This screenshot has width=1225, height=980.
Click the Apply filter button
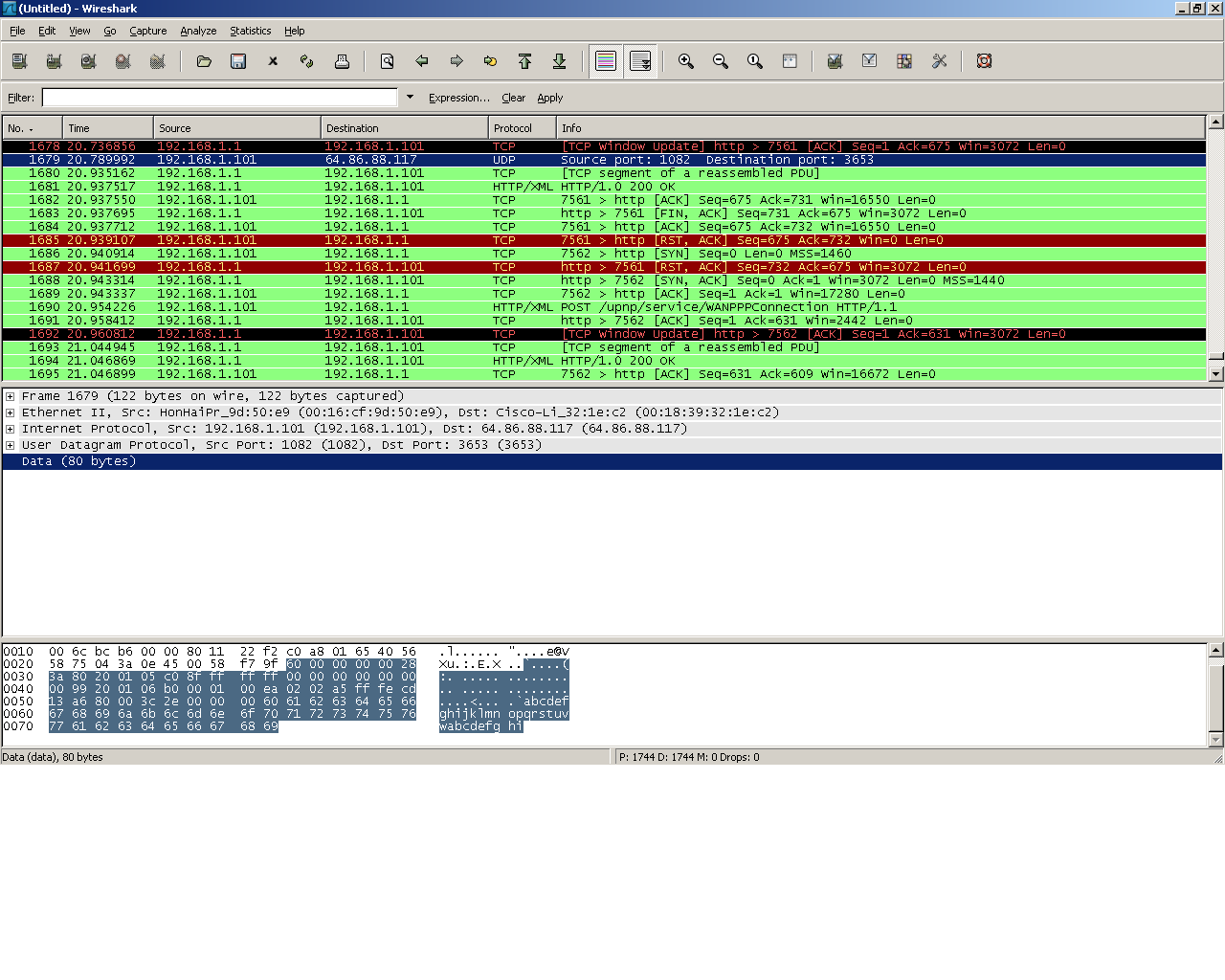coord(550,97)
